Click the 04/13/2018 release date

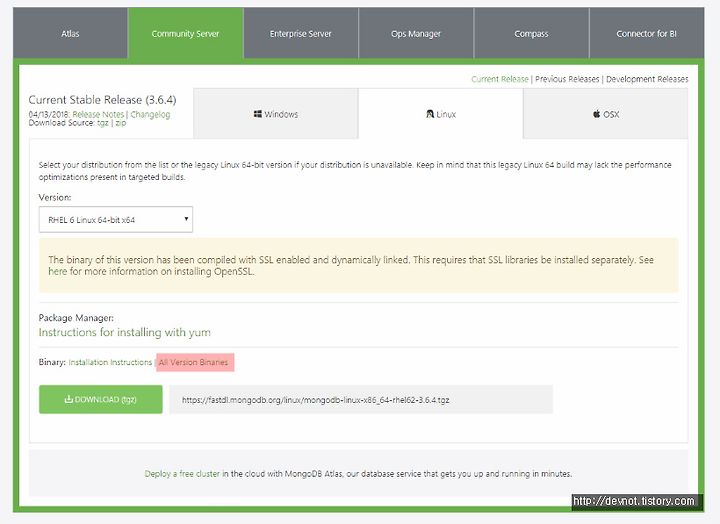(49, 114)
